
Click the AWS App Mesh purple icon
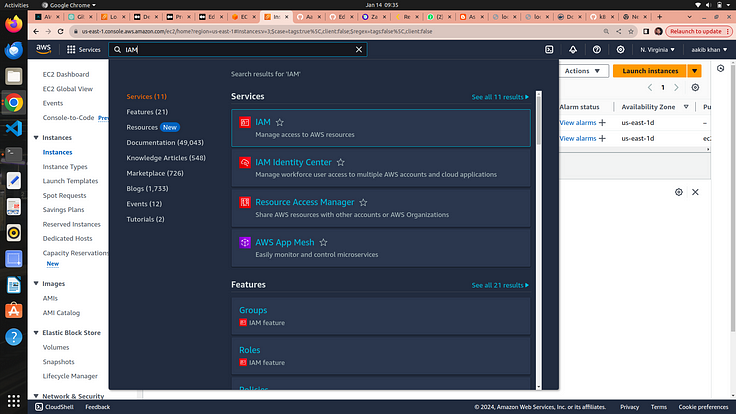[x=245, y=243]
